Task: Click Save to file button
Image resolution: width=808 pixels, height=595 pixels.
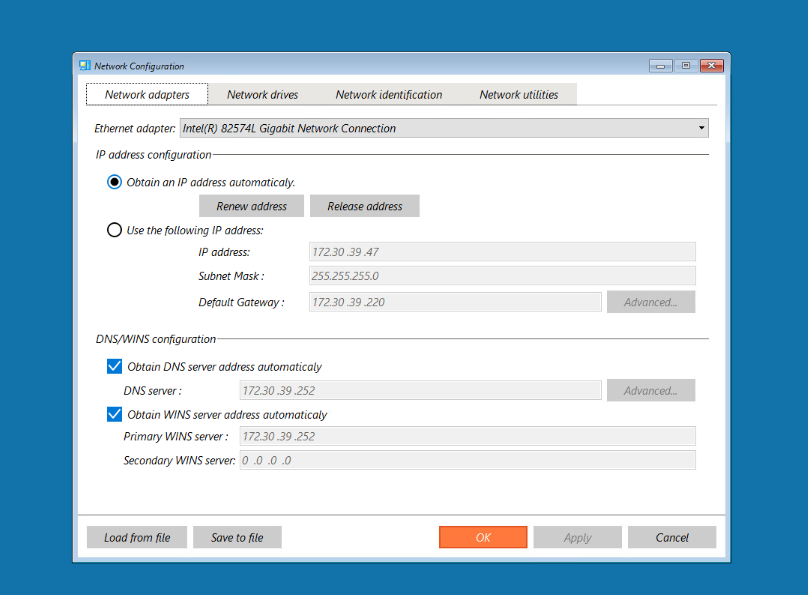Action: pyautogui.click(x=237, y=537)
